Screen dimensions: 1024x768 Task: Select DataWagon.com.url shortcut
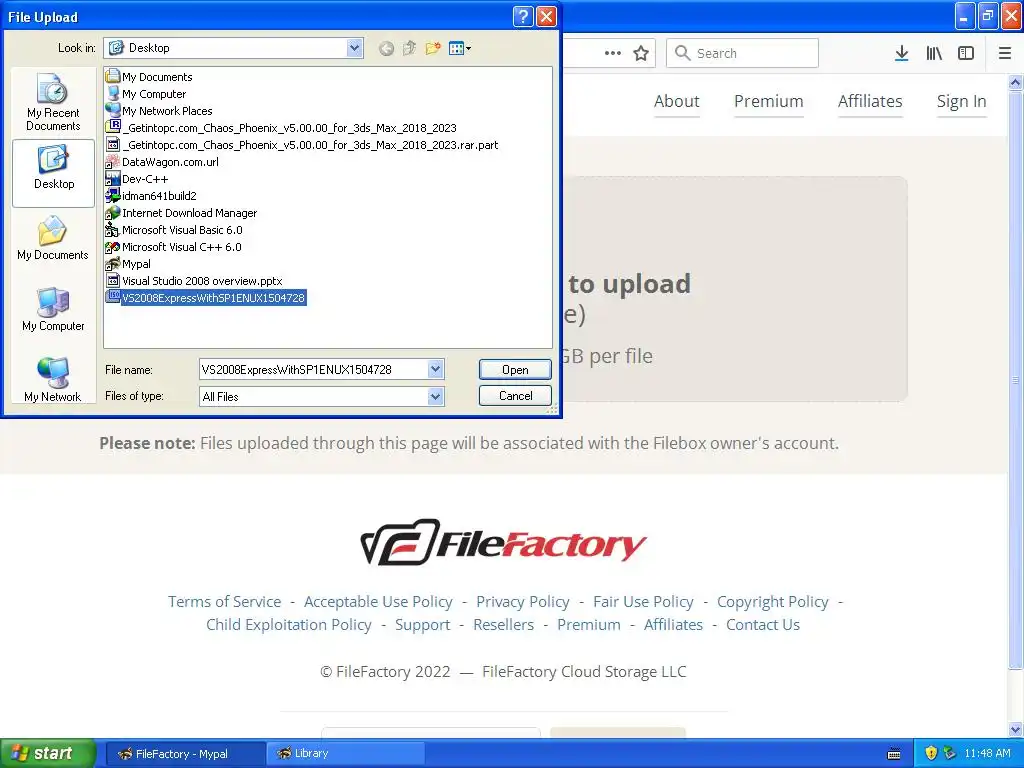(162, 162)
